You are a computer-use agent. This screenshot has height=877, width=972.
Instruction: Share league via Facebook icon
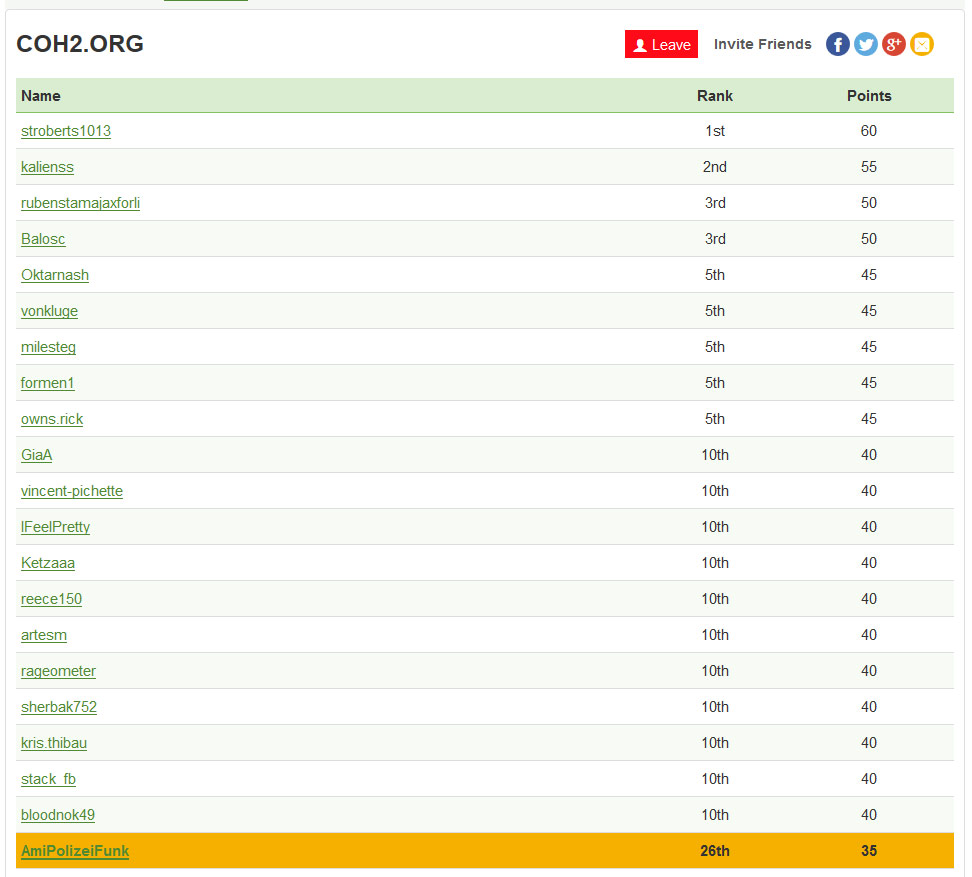[x=837, y=44]
